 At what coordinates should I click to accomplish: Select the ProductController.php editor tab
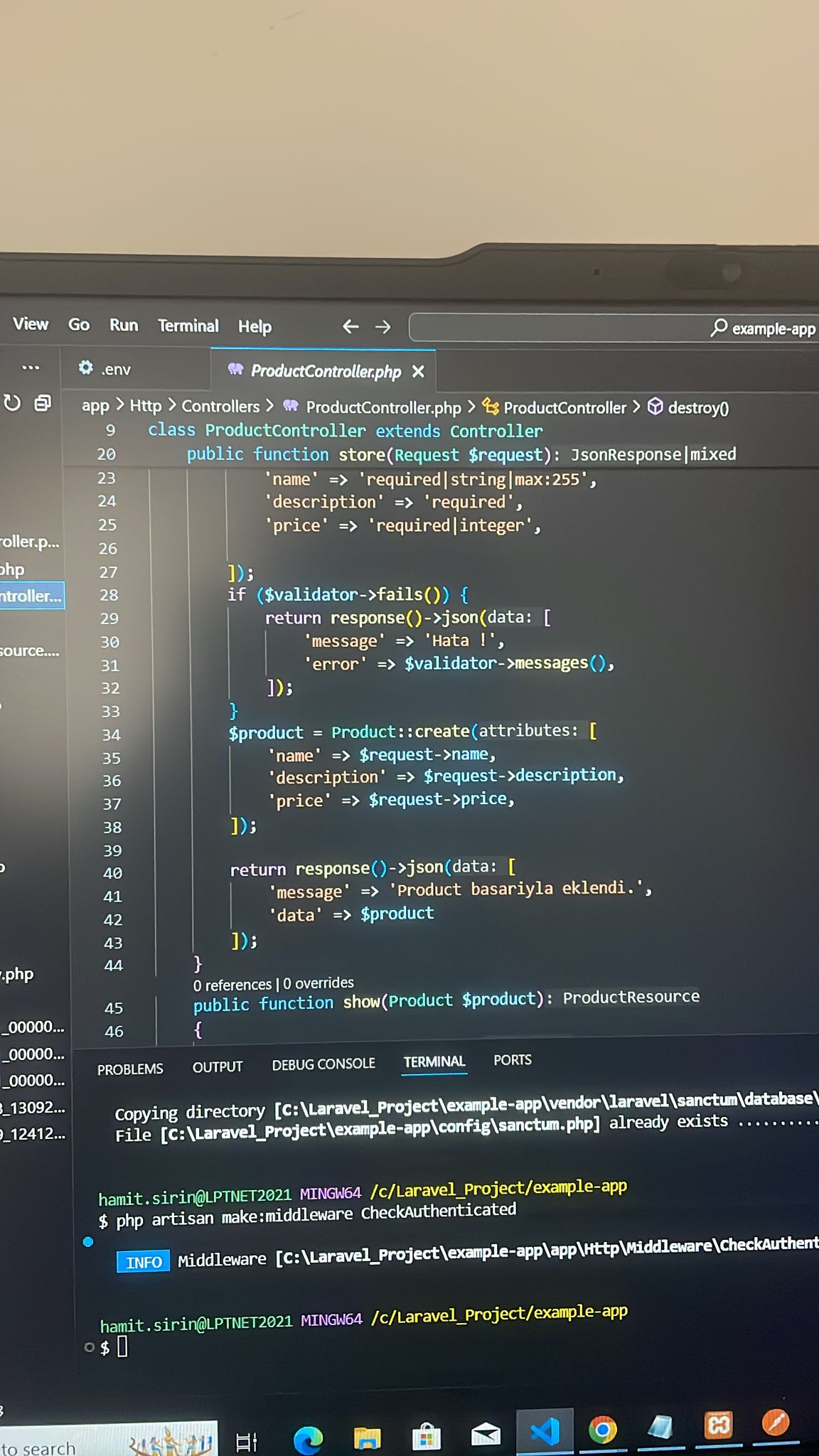click(x=323, y=370)
